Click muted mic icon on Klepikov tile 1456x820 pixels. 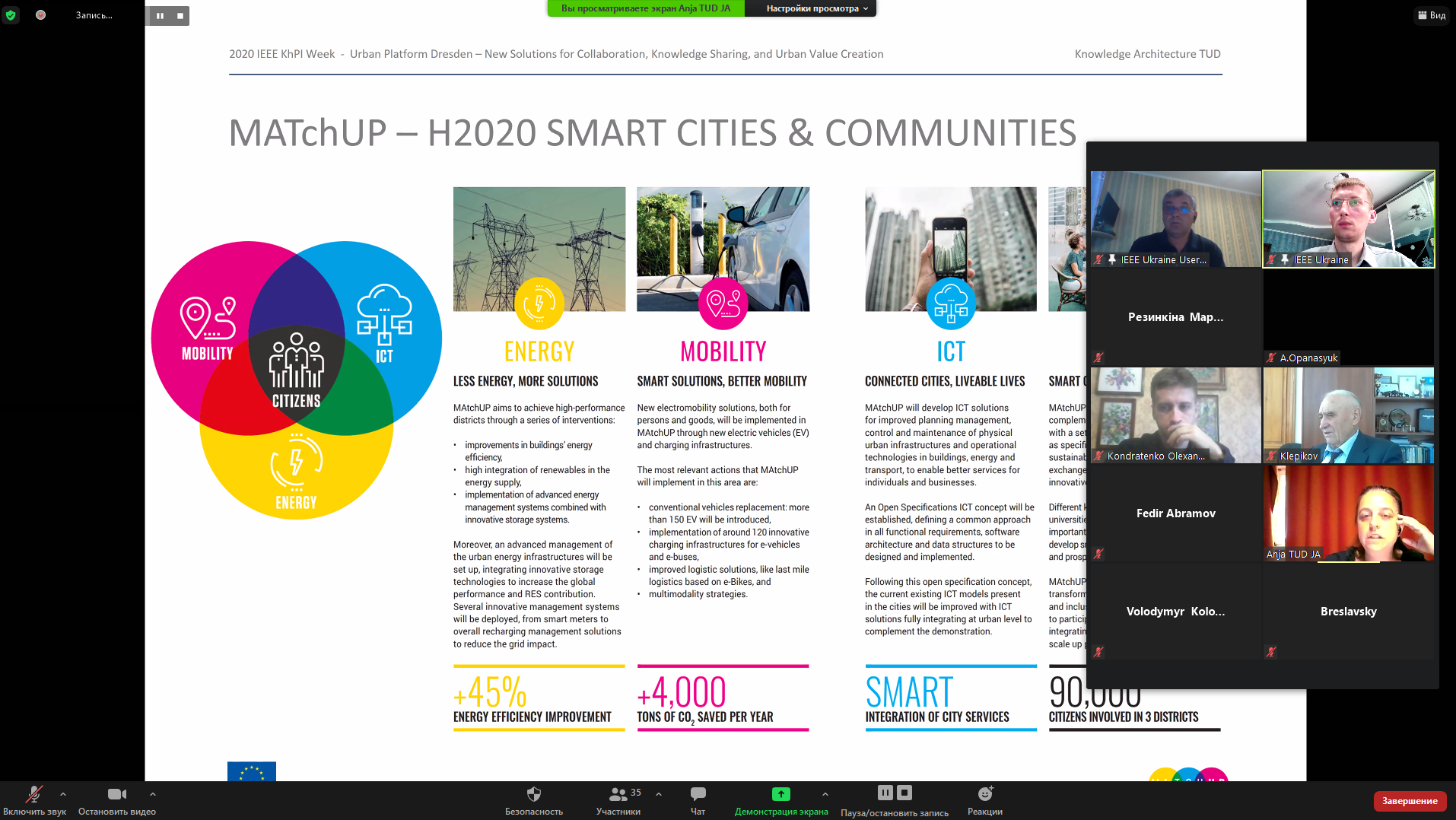(1271, 456)
